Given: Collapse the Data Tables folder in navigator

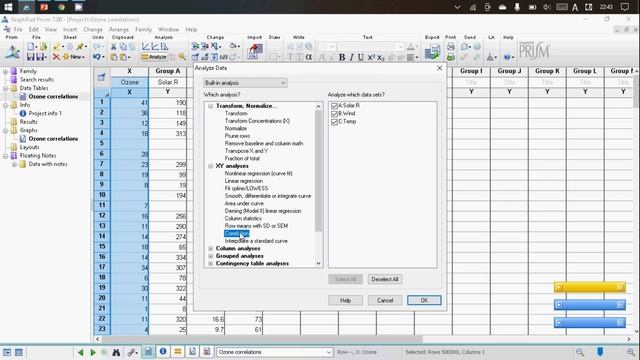Looking at the screenshot, I should 6,88.
